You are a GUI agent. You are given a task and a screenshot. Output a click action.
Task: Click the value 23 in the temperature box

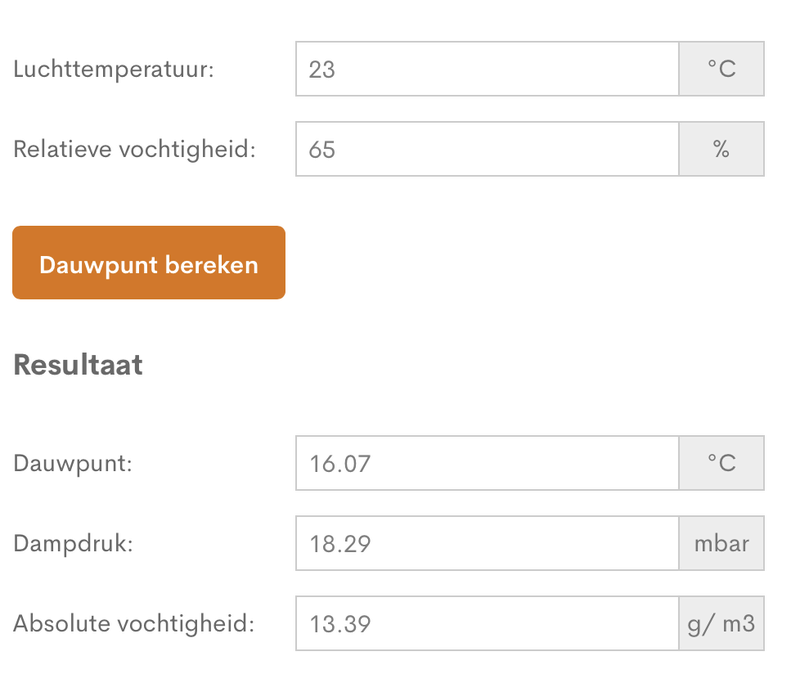[322, 70]
